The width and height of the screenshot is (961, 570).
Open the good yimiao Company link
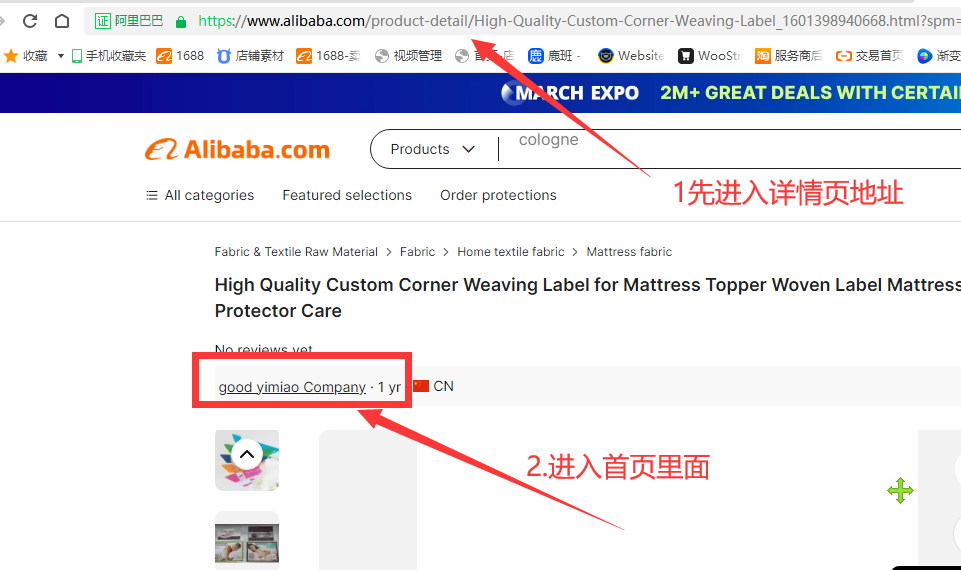click(x=292, y=387)
